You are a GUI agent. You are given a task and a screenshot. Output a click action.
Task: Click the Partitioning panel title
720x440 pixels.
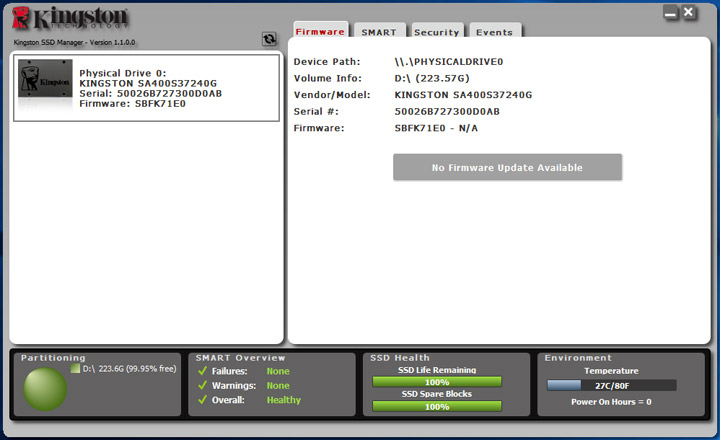coord(53,358)
